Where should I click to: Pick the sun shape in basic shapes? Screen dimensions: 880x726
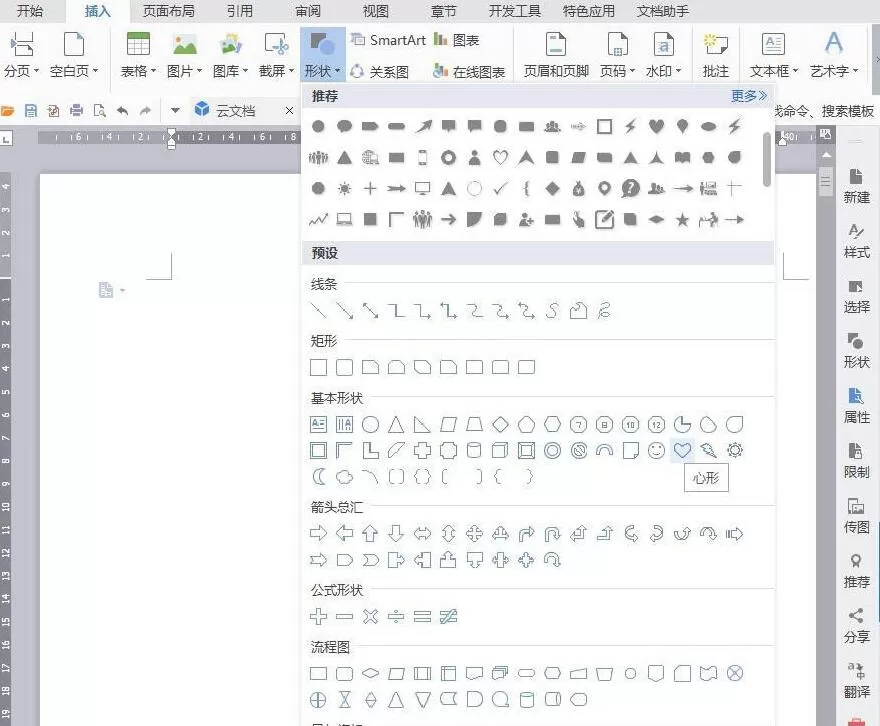pos(734,450)
